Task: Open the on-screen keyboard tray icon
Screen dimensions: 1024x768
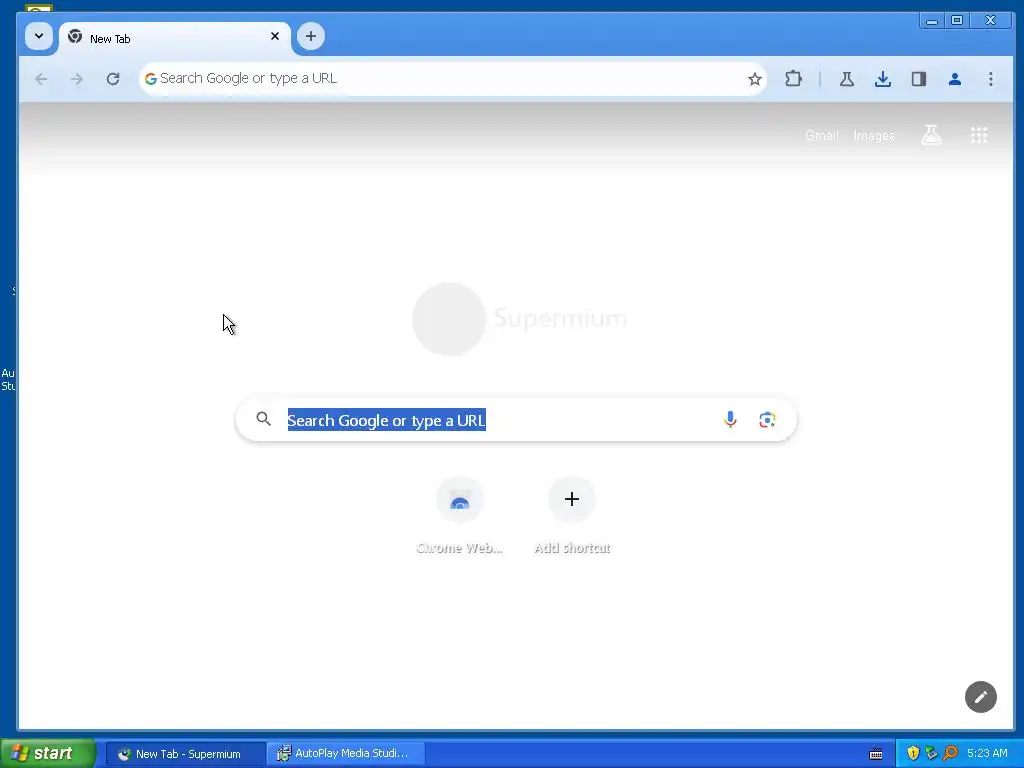Action: (876, 754)
